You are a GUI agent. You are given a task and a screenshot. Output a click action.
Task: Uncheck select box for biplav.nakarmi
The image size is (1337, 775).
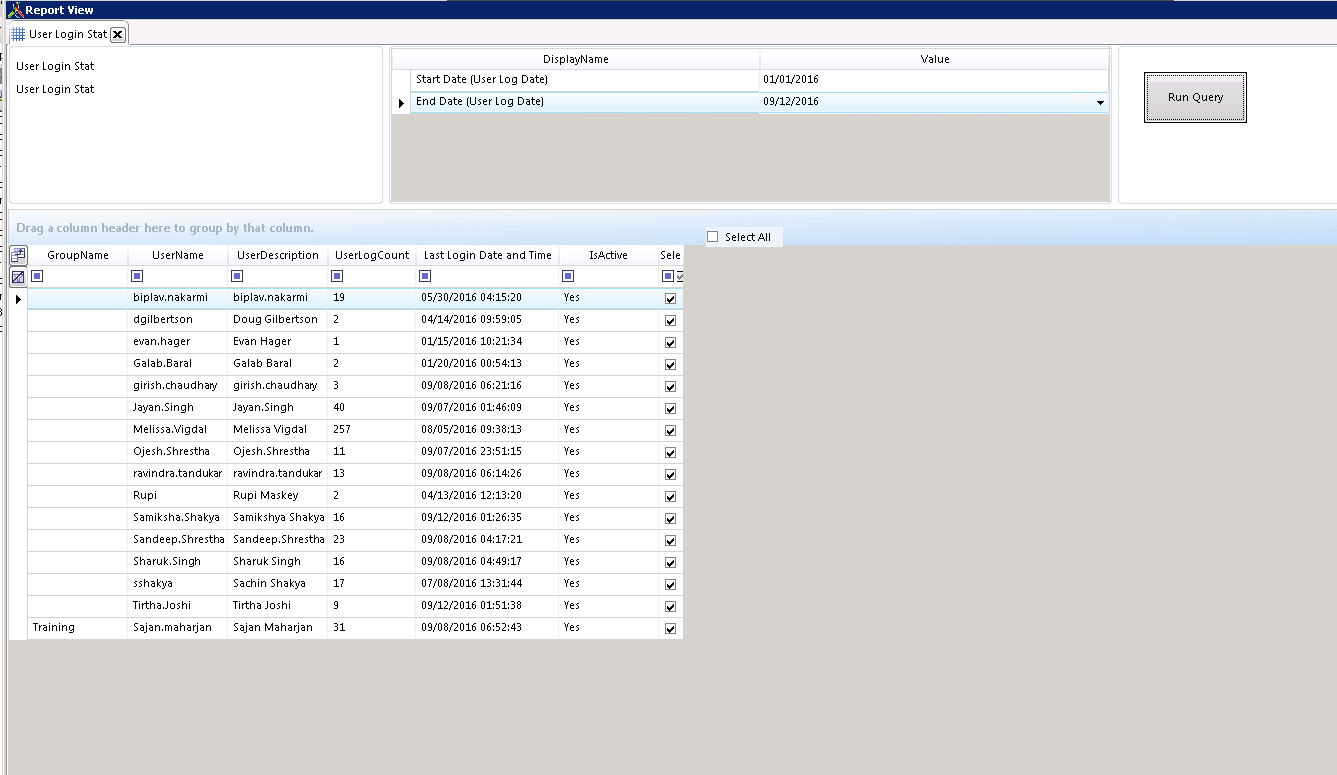tap(670, 299)
